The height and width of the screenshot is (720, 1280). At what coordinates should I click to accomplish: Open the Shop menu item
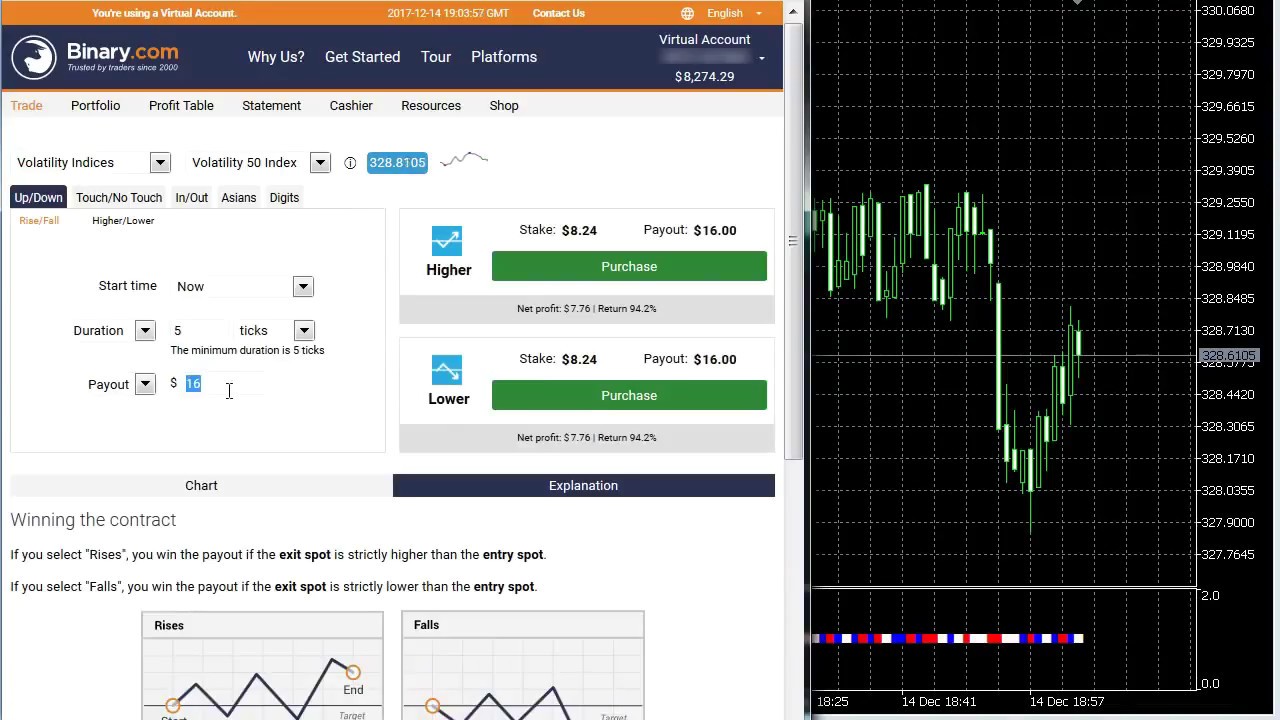[504, 105]
